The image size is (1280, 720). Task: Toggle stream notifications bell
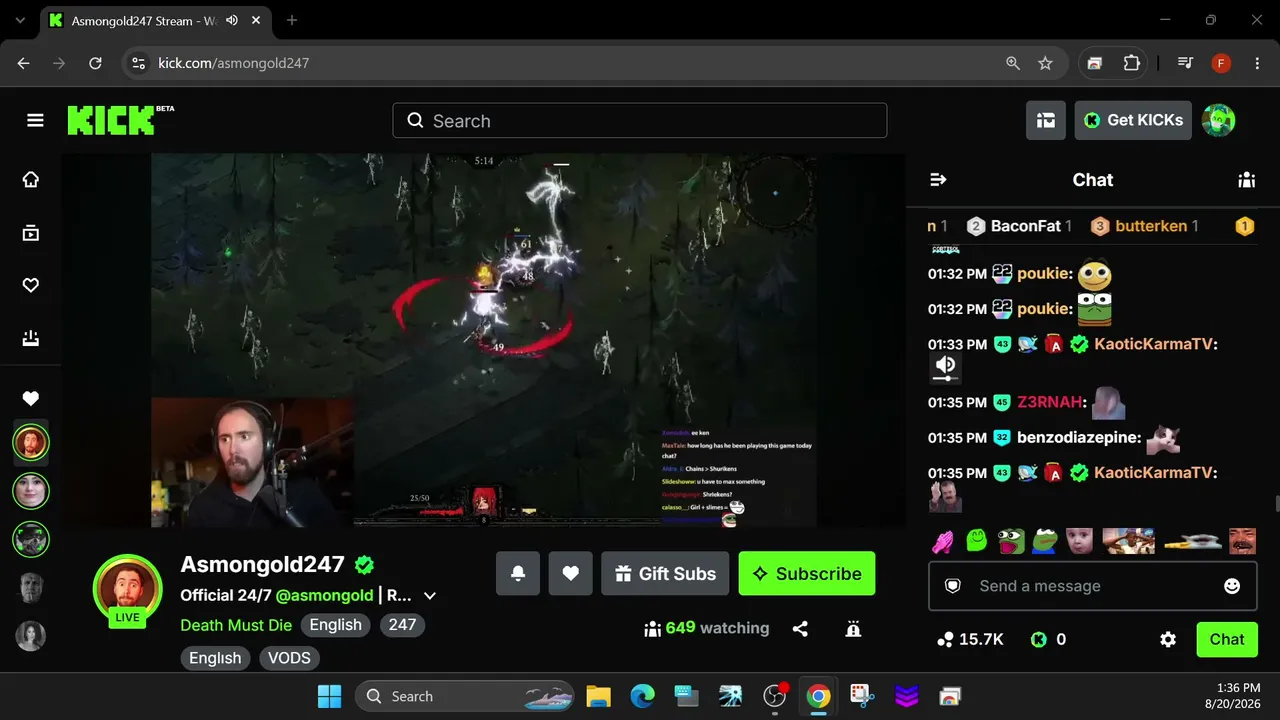click(x=518, y=574)
